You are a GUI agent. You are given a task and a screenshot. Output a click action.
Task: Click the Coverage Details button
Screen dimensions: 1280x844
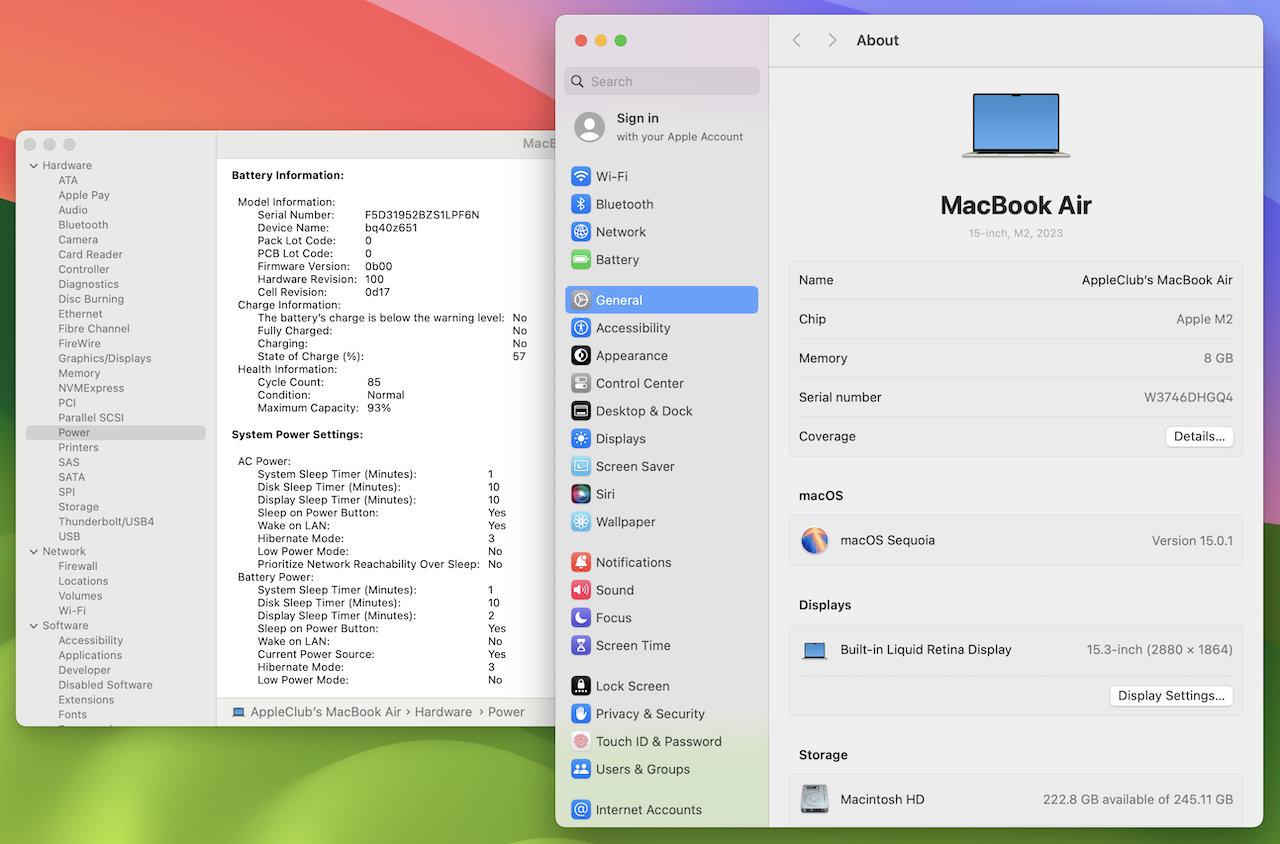pos(1199,437)
